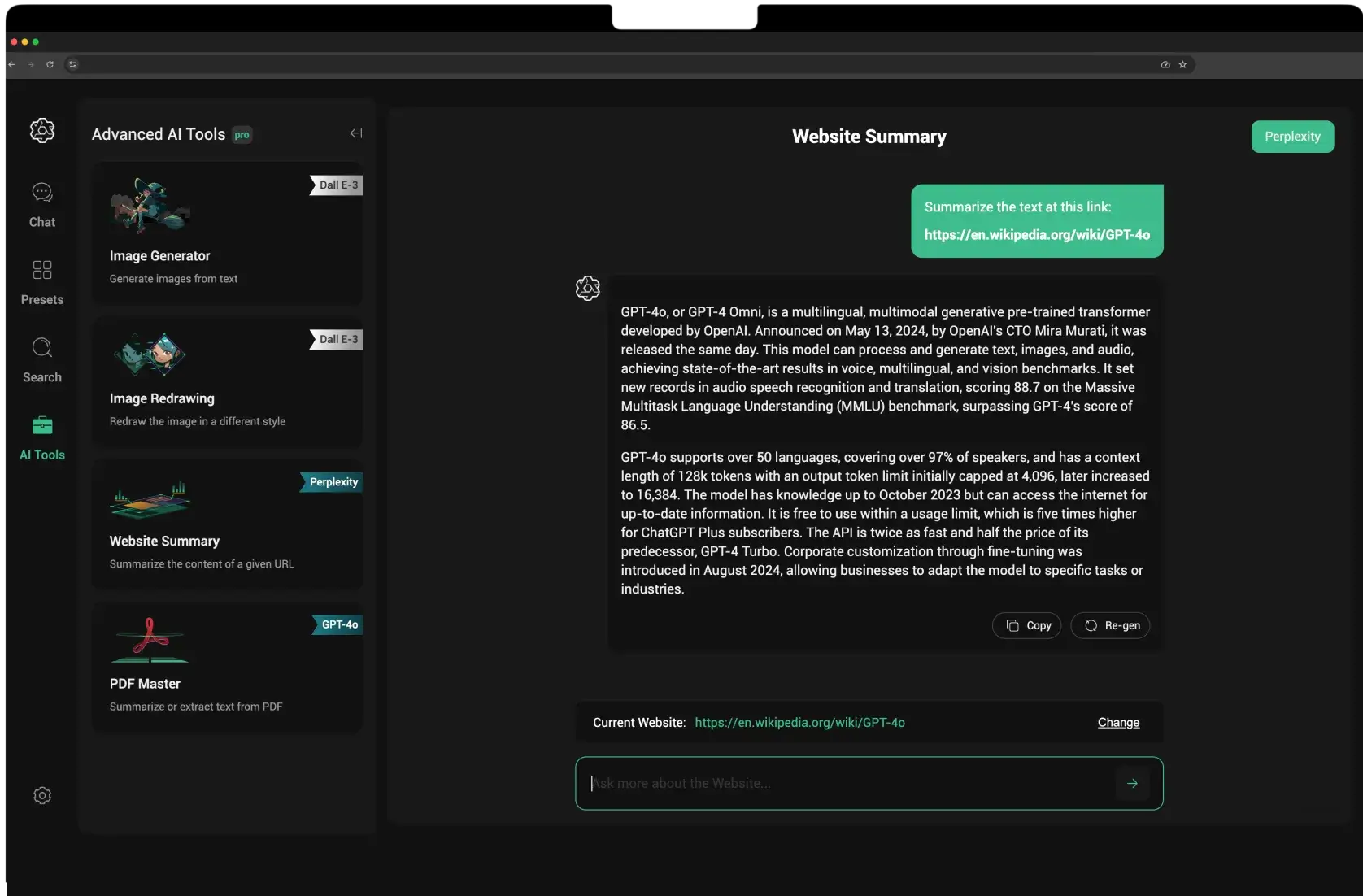The image size is (1363, 896).
Task: Open the Wikipedia link in user message
Action: [x=1037, y=235]
